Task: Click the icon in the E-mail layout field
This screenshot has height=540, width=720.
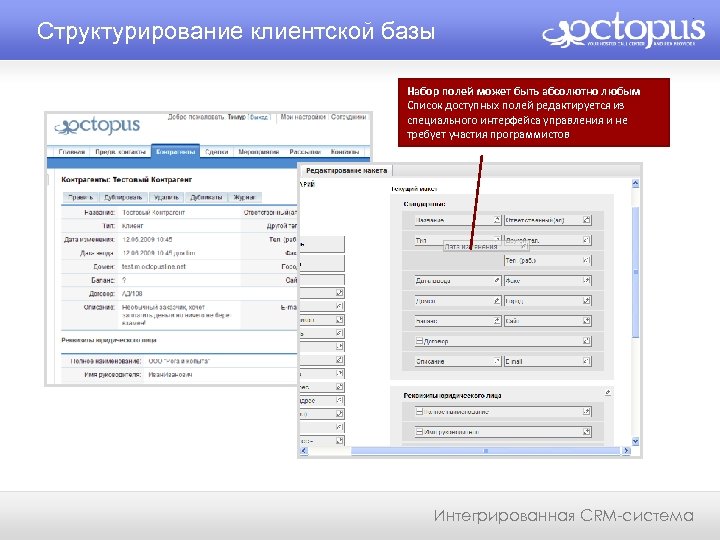Action: point(586,361)
